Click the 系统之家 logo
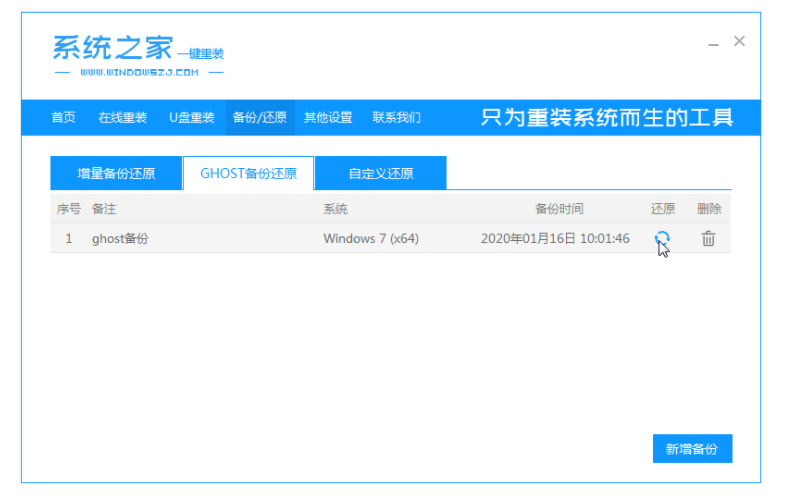This screenshot has width=789, height=502. click(x=112, y=49)
